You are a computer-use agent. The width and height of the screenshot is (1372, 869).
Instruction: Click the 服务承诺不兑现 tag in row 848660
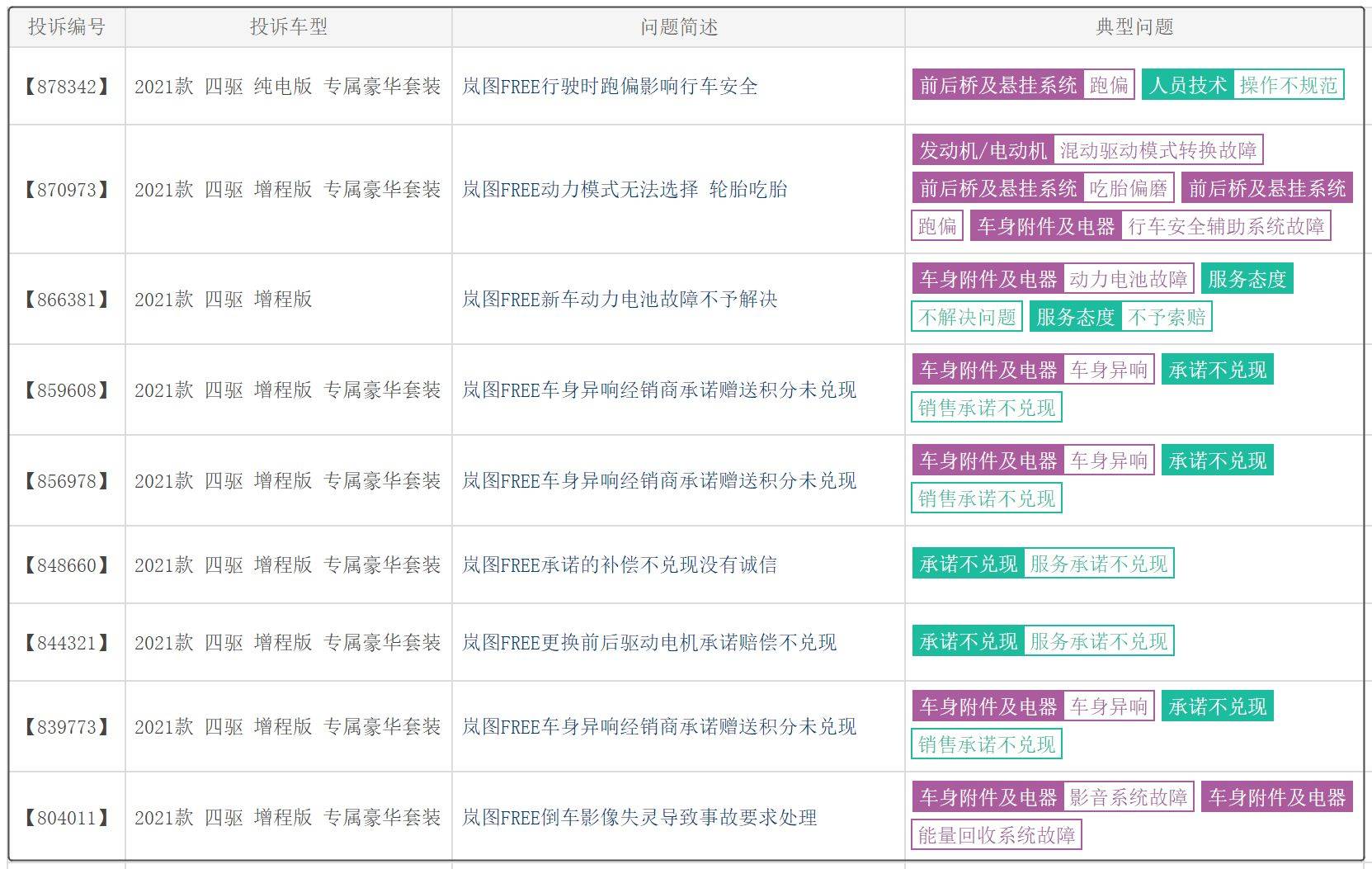click(1099, 564)
